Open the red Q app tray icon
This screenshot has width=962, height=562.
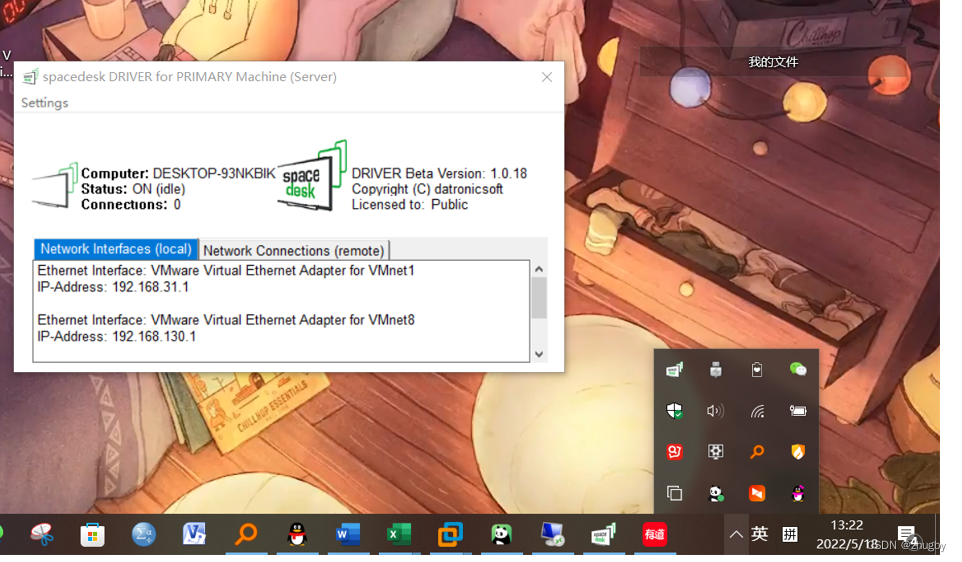(x=674, y=452)
